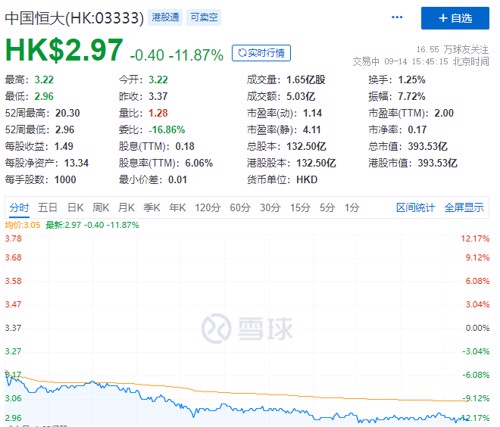Click the 量比 value 1.28
The width and height of the screenshot is (500, 427).
158,113
